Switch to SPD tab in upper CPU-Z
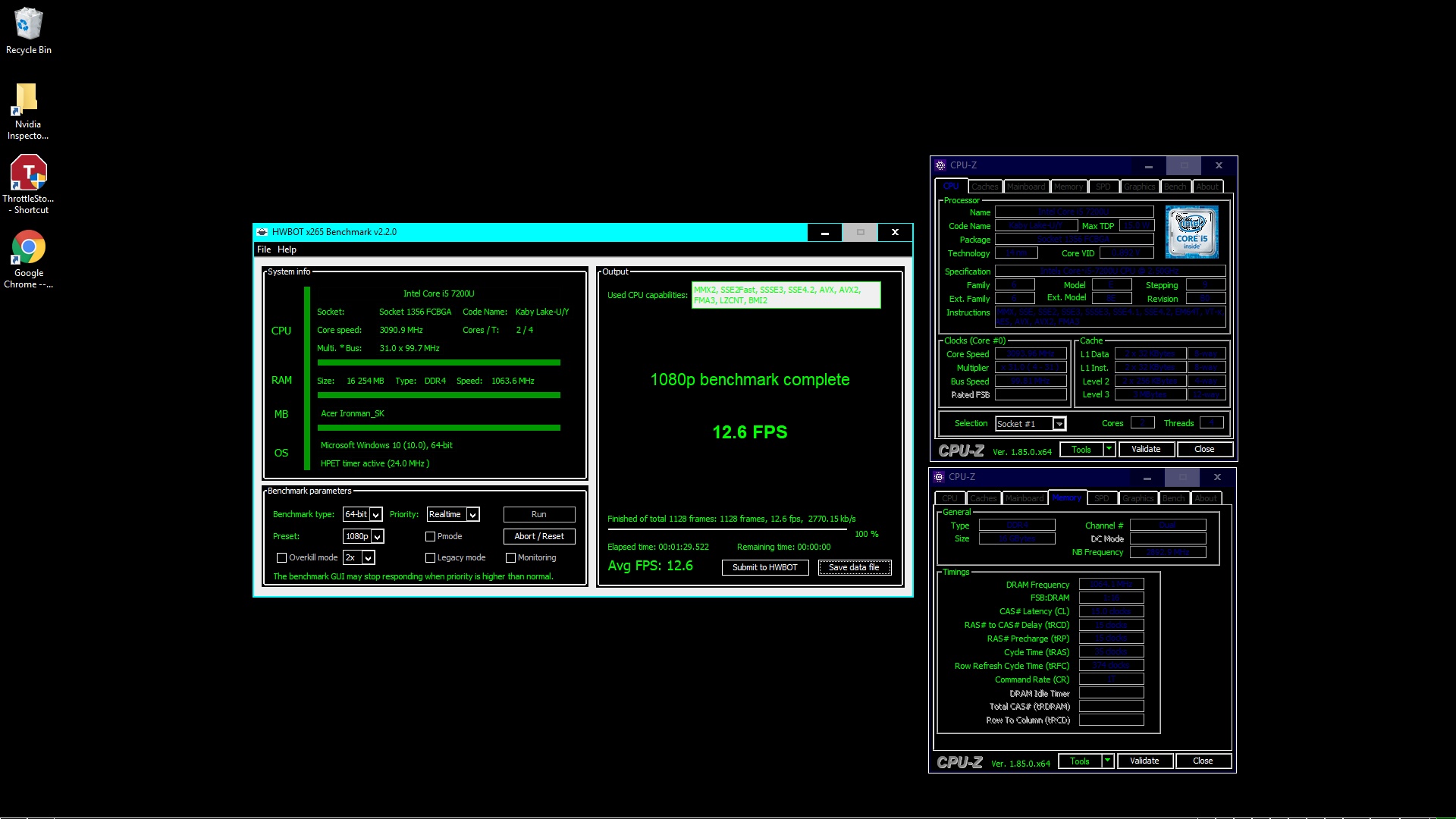Image resolution: width=1456 pixels, height=819 pixels. coord(1103,187)
